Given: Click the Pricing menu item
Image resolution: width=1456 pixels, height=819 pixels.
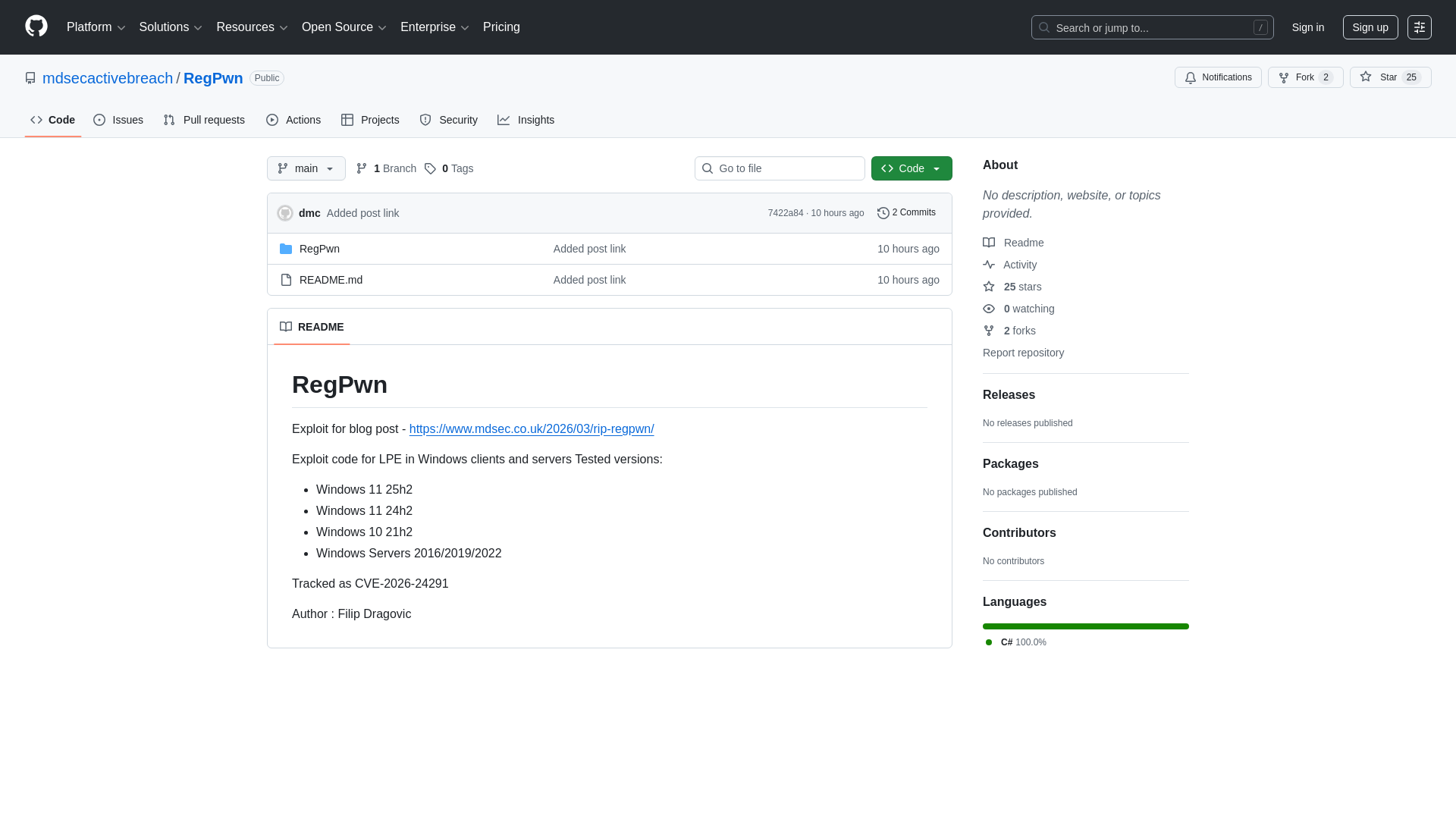Looking at the screenshot, I should tap(501, 27).
